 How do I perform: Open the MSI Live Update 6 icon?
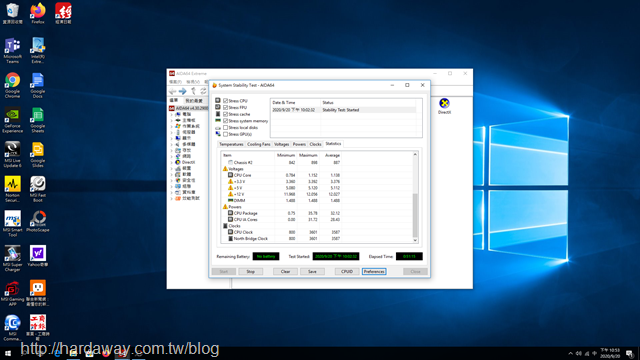(12, 154)
